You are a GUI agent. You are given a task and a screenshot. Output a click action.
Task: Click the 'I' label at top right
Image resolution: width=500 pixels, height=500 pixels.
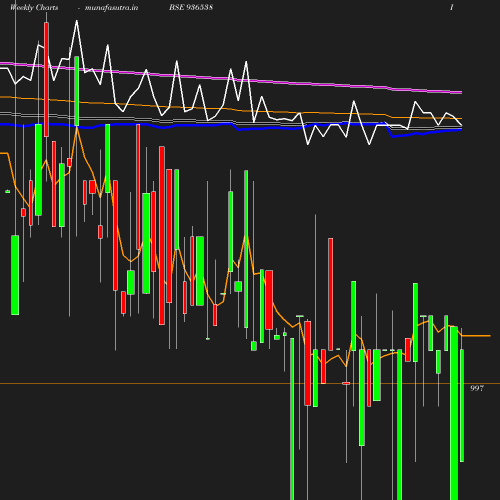[x=452, y=7]
